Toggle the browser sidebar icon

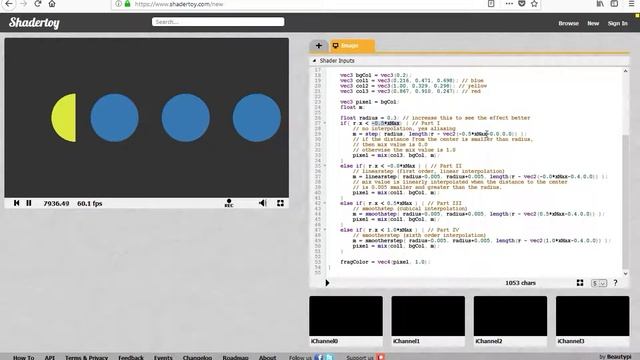point(614,4)
